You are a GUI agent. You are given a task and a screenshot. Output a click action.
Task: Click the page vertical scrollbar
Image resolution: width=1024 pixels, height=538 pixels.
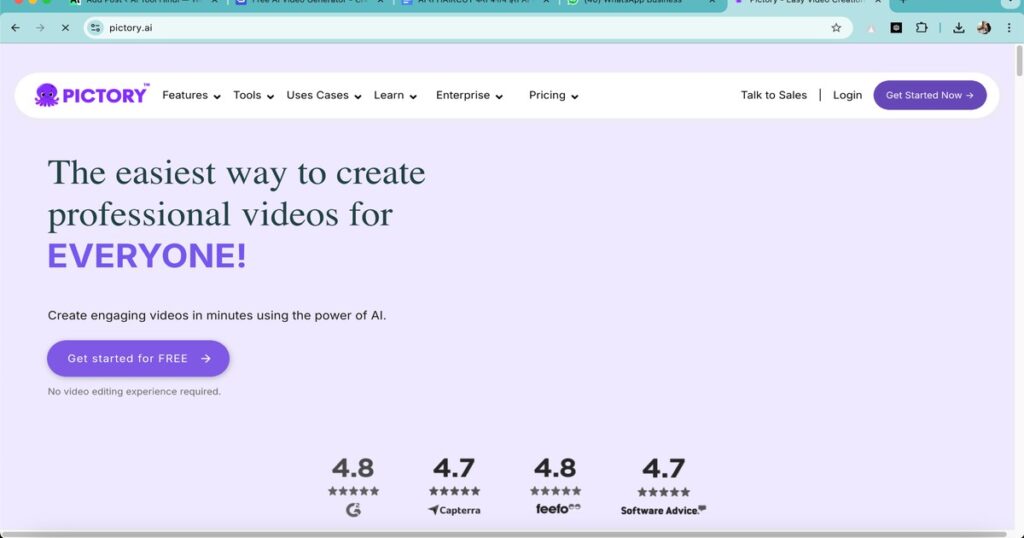point(1019,61)
